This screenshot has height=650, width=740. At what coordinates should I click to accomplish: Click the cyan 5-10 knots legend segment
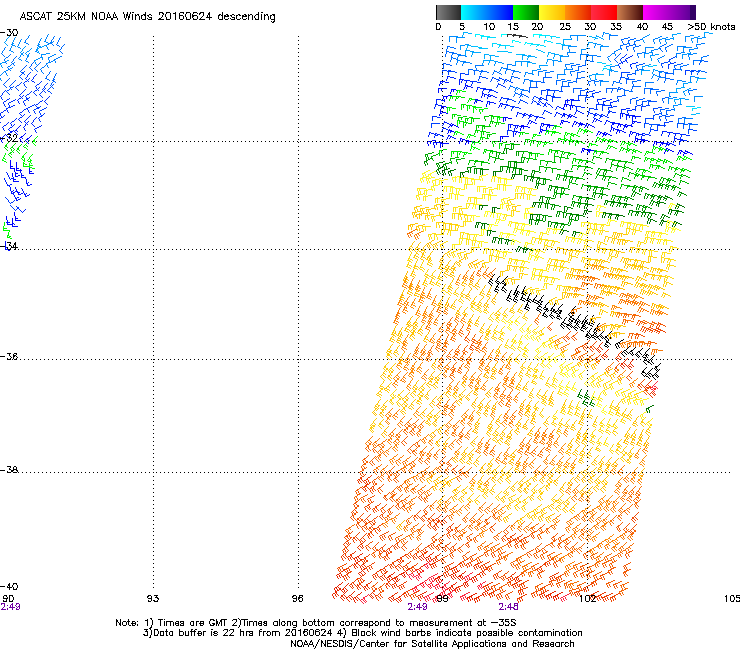(x=474, y=12)
